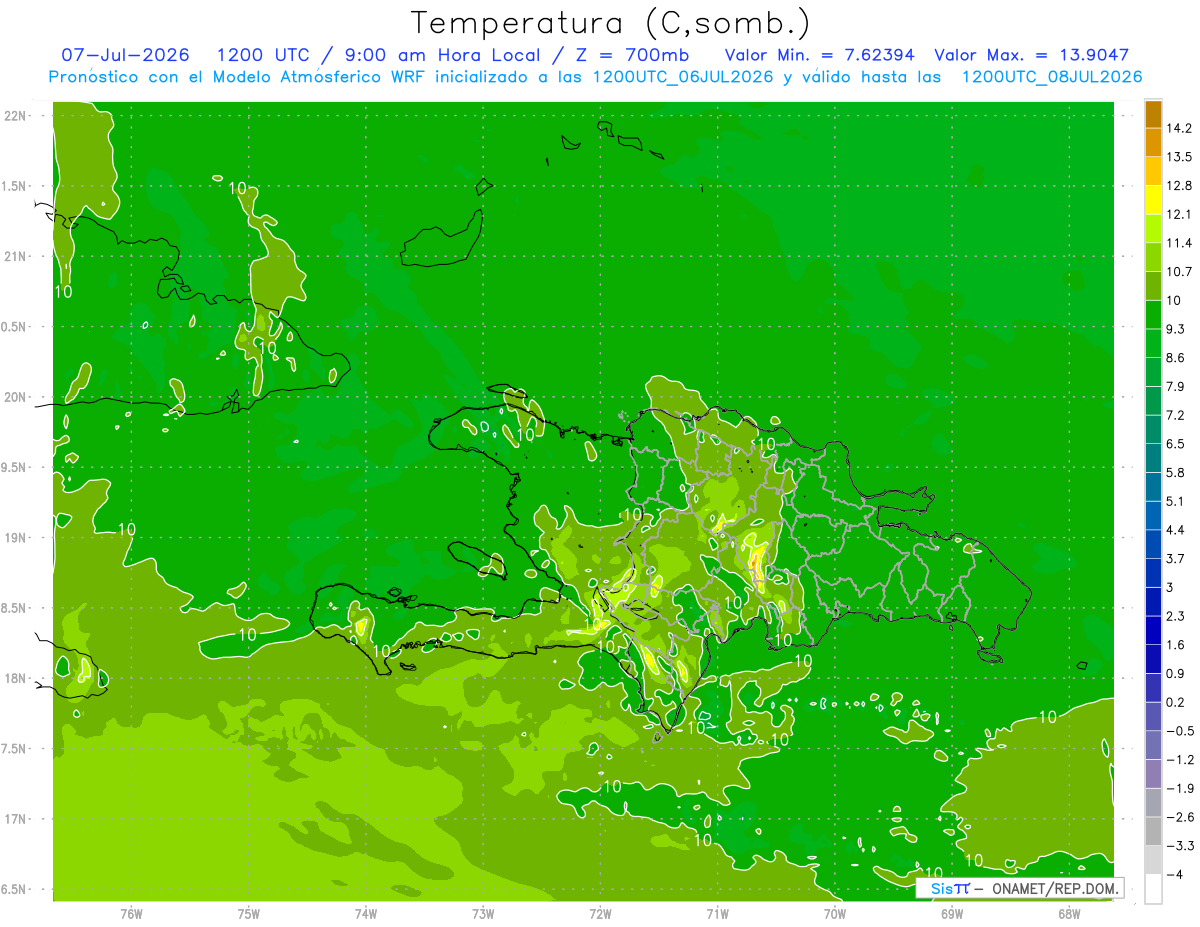Select 'Valor Min. = 7.62394' text

(819, 55)
